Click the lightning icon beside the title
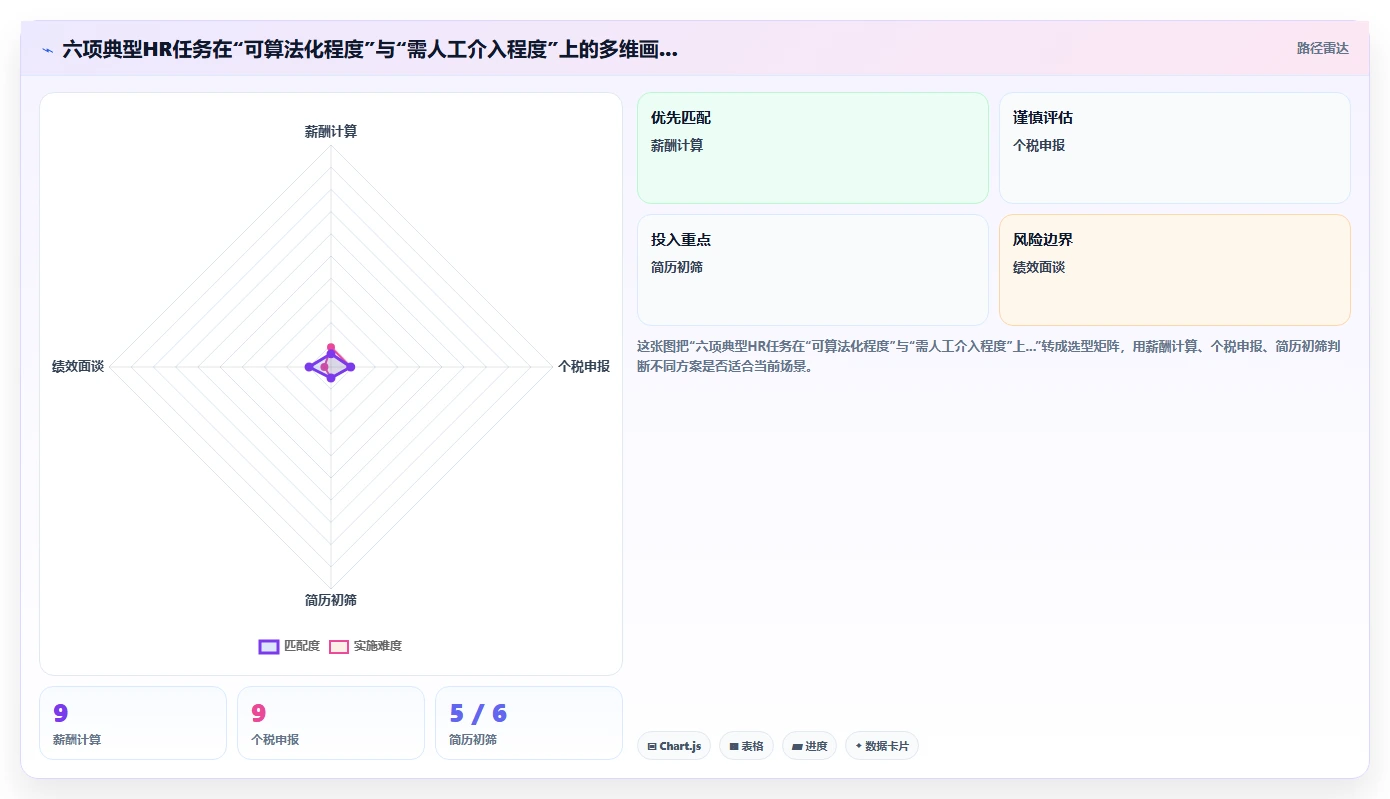The width and height of the screenshot is (1390, 799). [x=47, y=50]
